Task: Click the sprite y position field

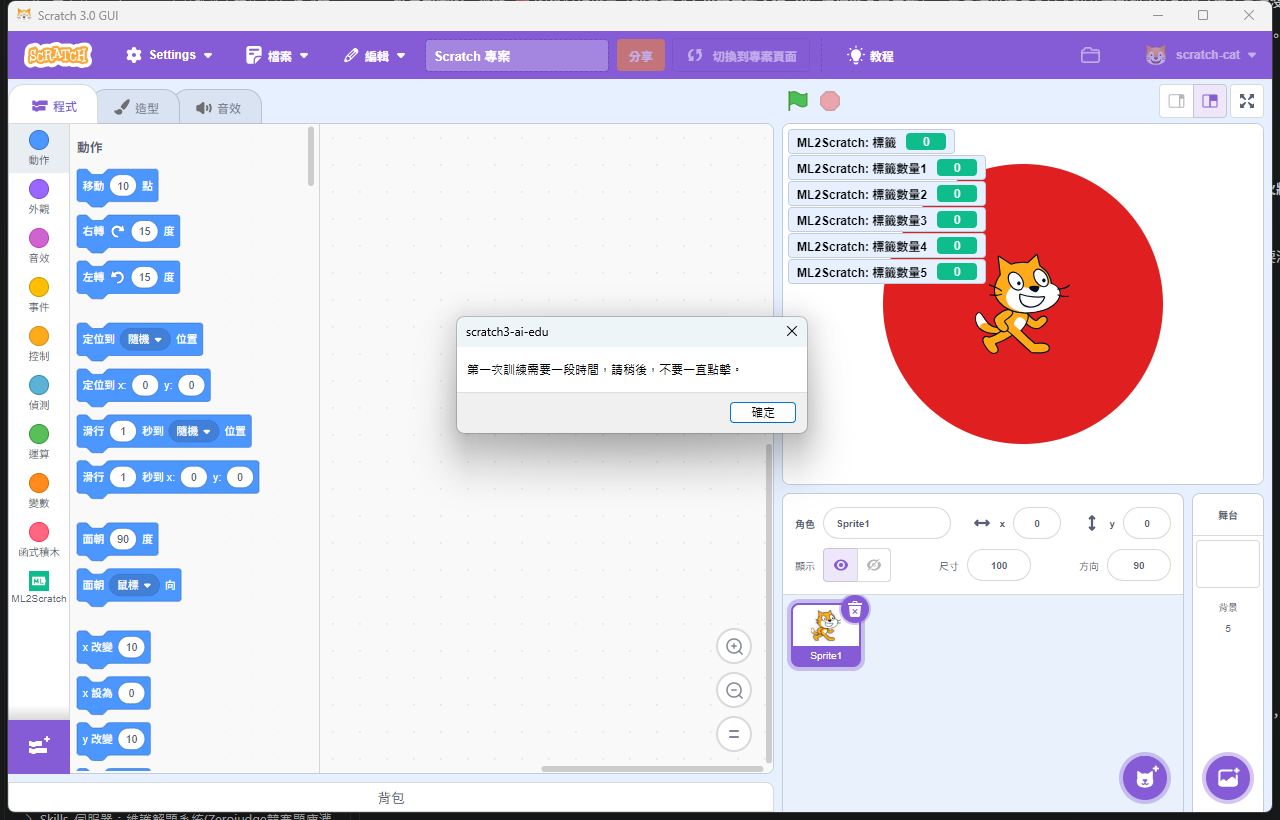Action: (1147, 523)
